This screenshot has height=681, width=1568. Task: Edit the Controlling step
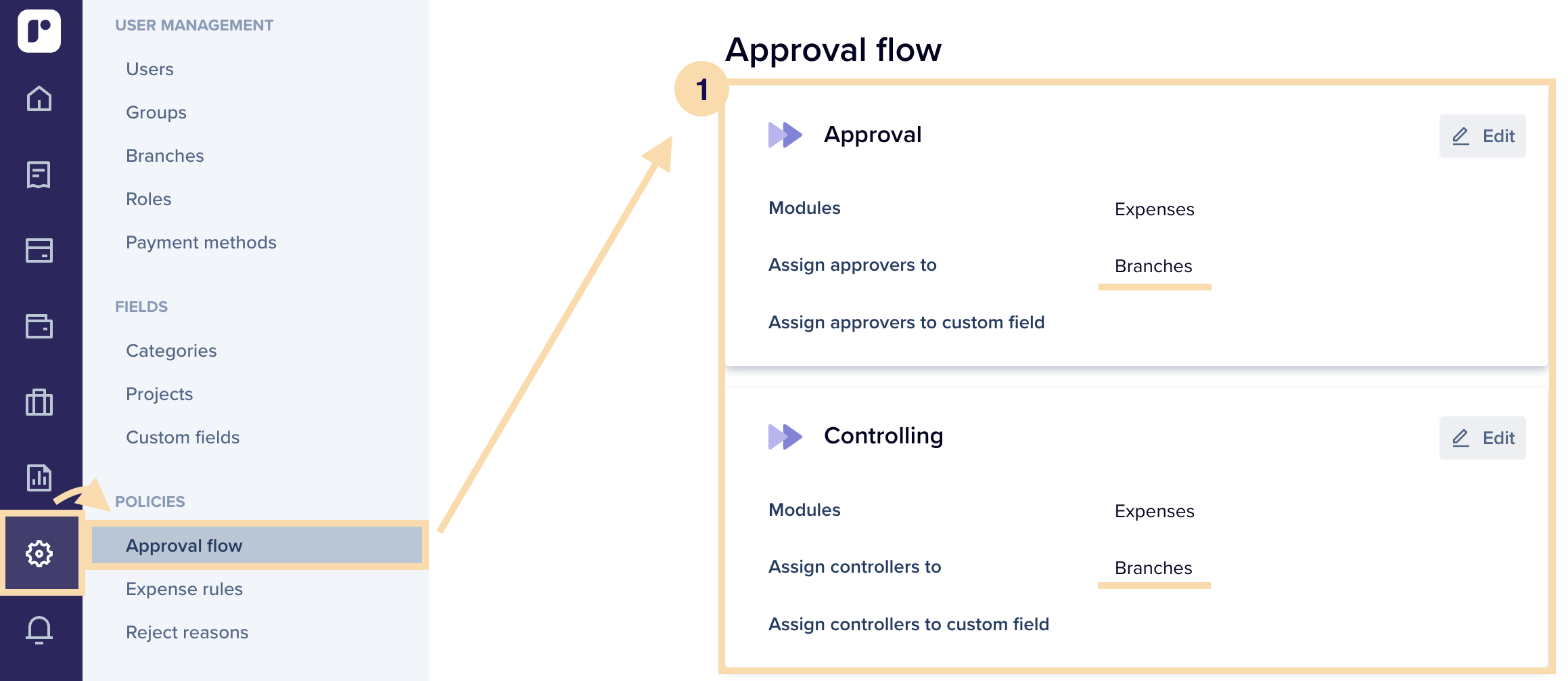1481,438
